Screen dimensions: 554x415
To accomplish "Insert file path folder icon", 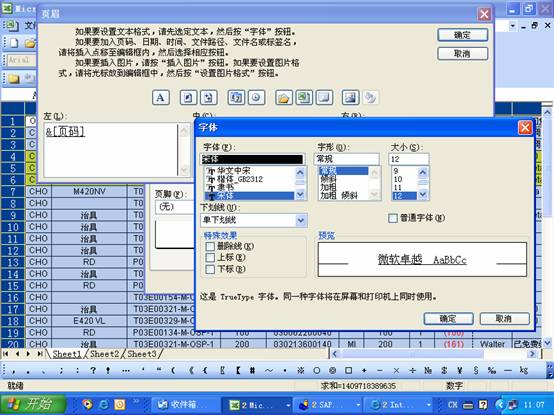I will pyautogui.click(x=283, y=97).
